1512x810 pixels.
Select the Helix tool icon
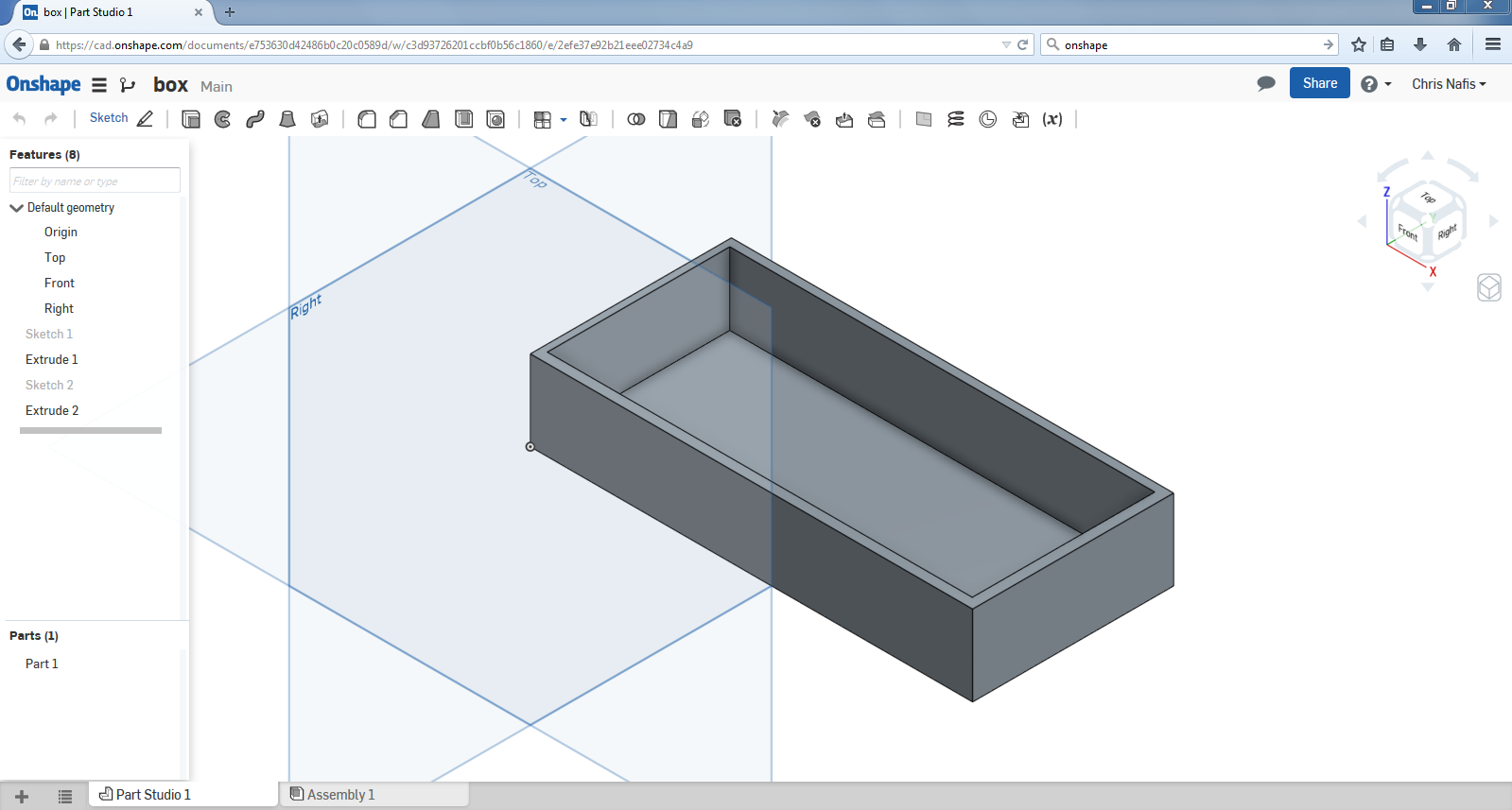tap(956, 119)
